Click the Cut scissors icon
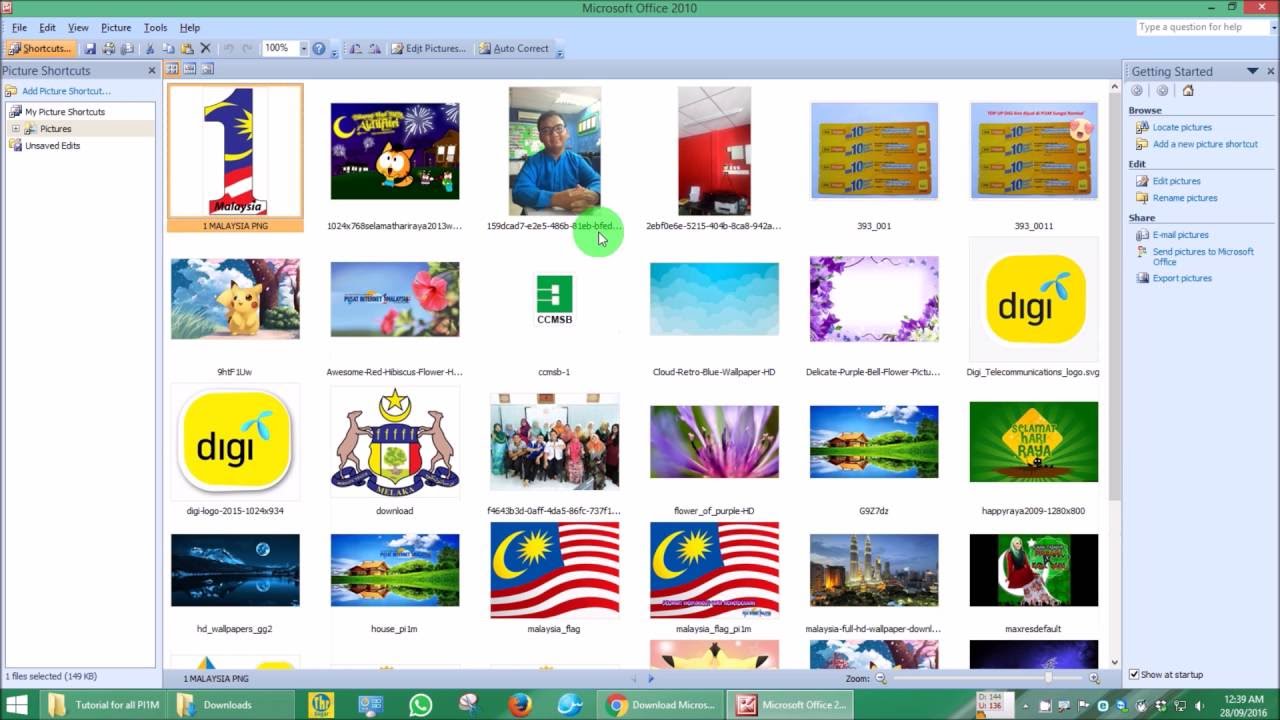 [150, 48]
